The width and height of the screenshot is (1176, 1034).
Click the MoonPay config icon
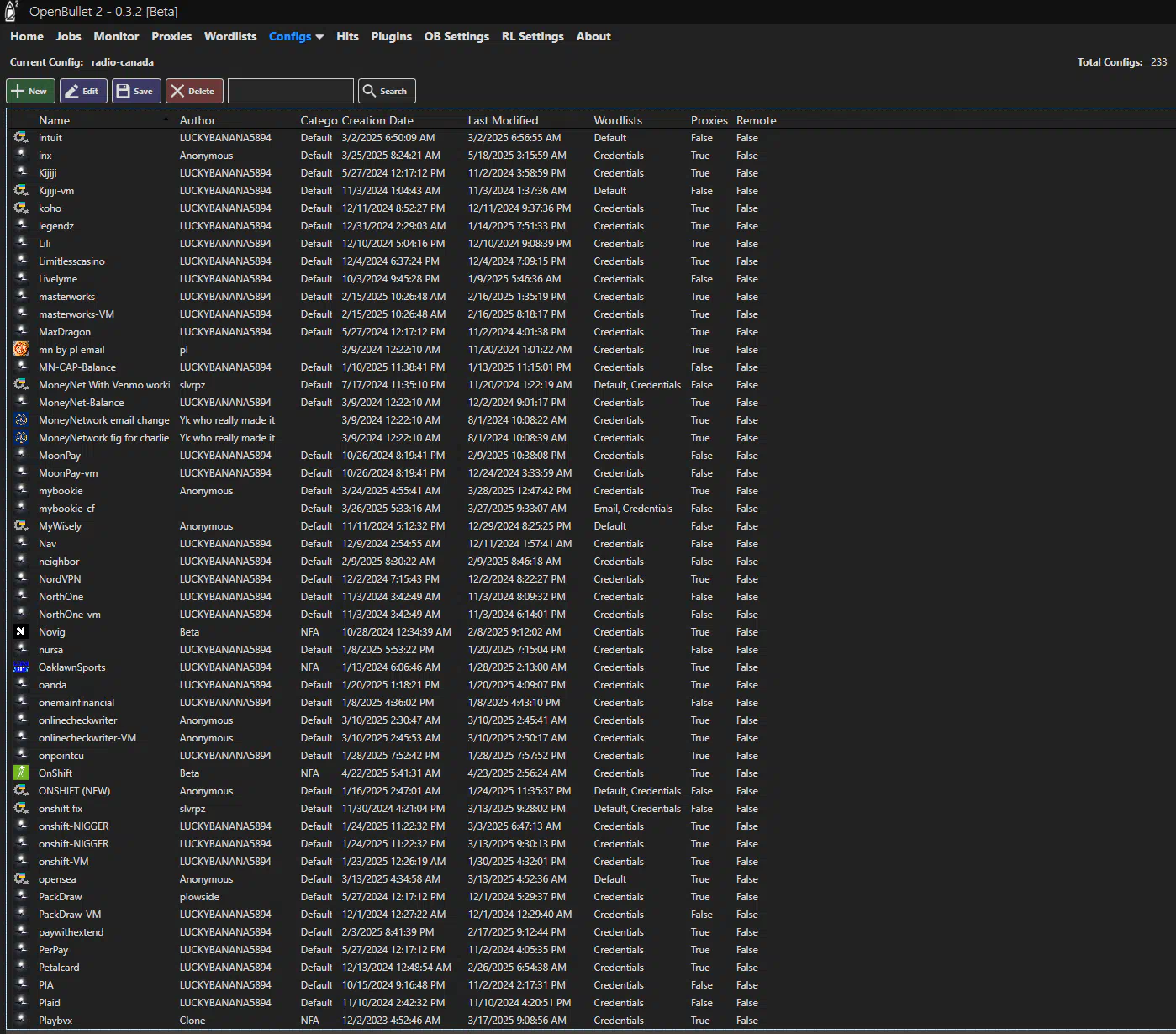(21, 456)
